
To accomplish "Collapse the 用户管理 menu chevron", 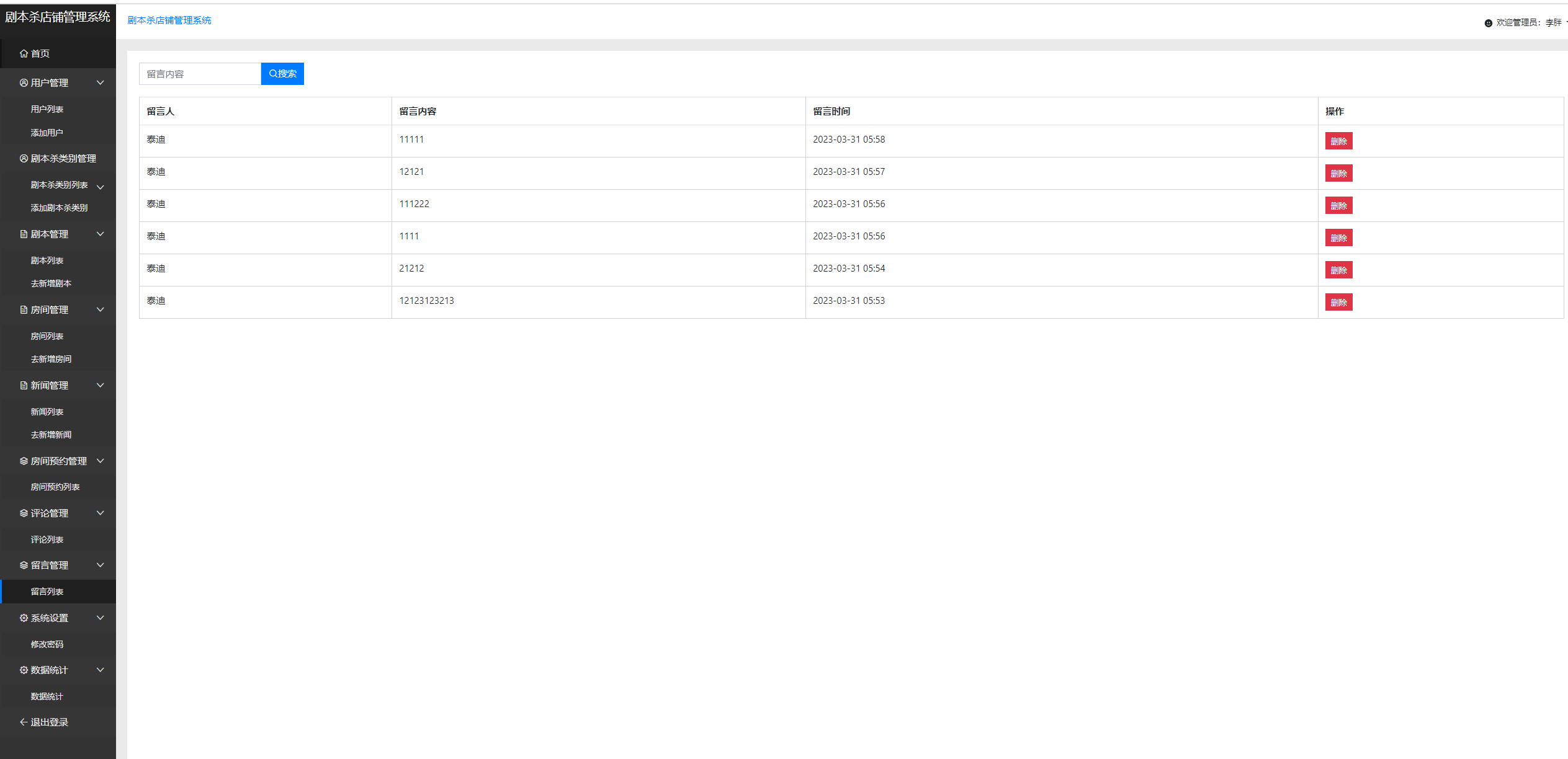I will tap(101, 83).
